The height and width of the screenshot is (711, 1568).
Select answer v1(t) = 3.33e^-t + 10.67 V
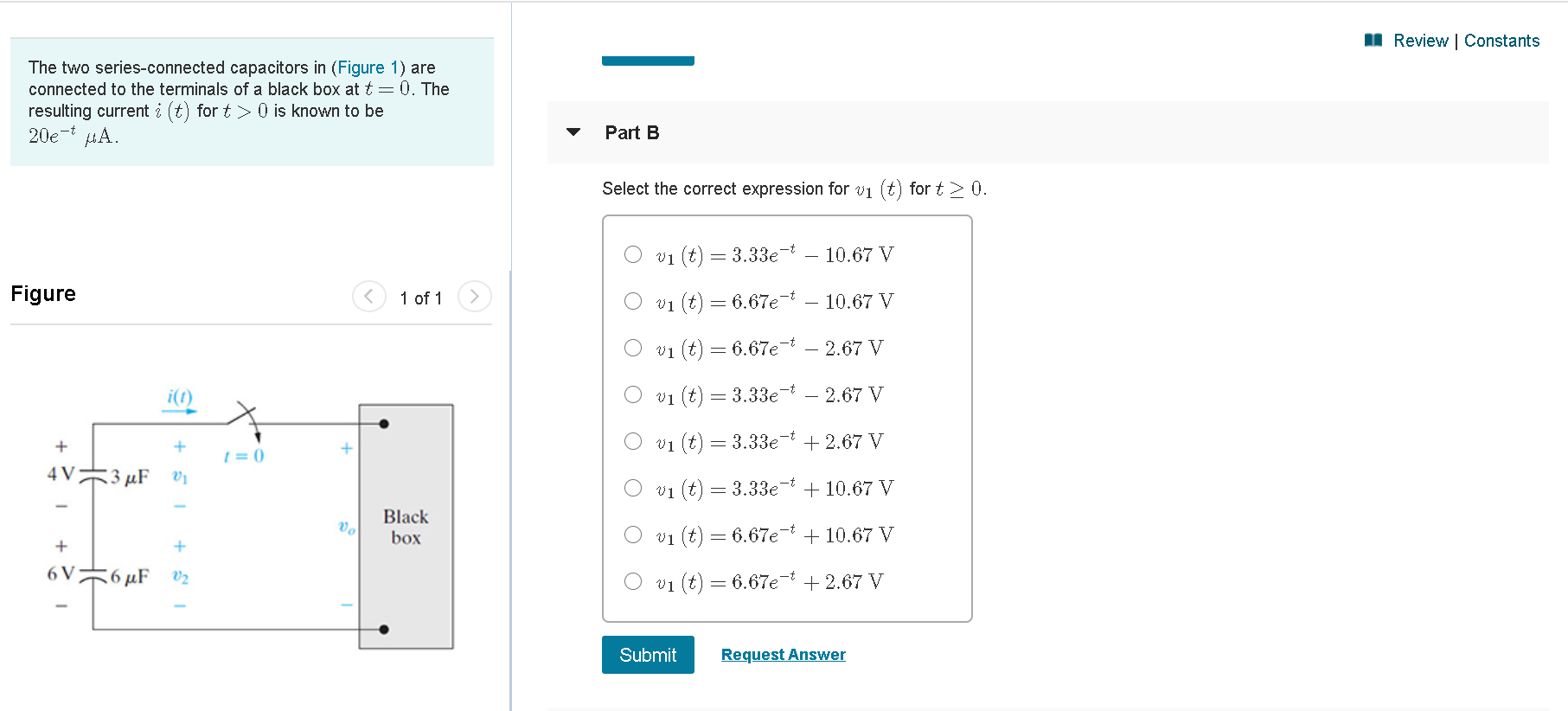point(633,488)
